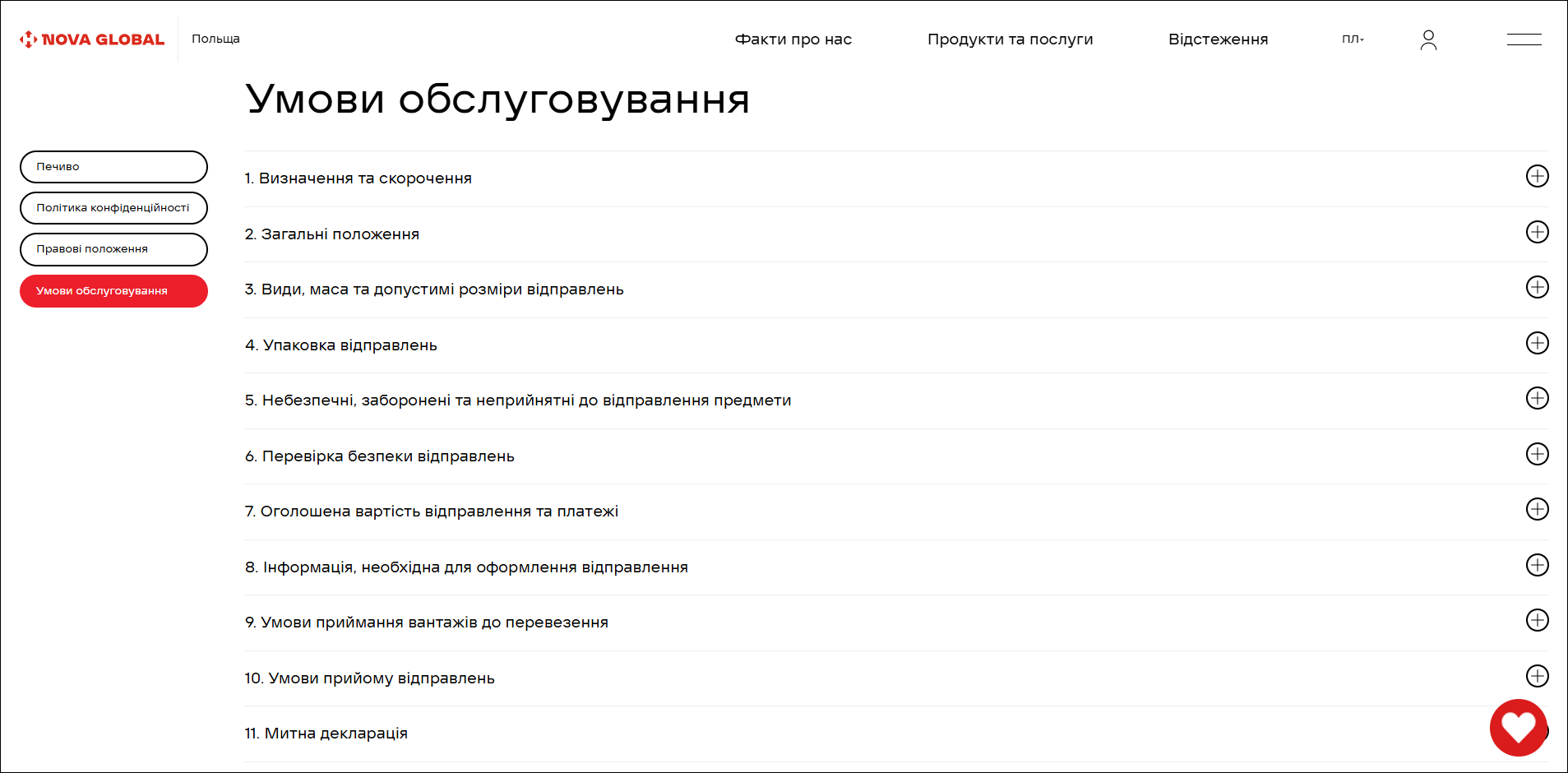This screenshot has width=1568, height=773.
Task: Switch to Правові положення sidebar tab
Action: pyautogui.click(x=113, y=249)
